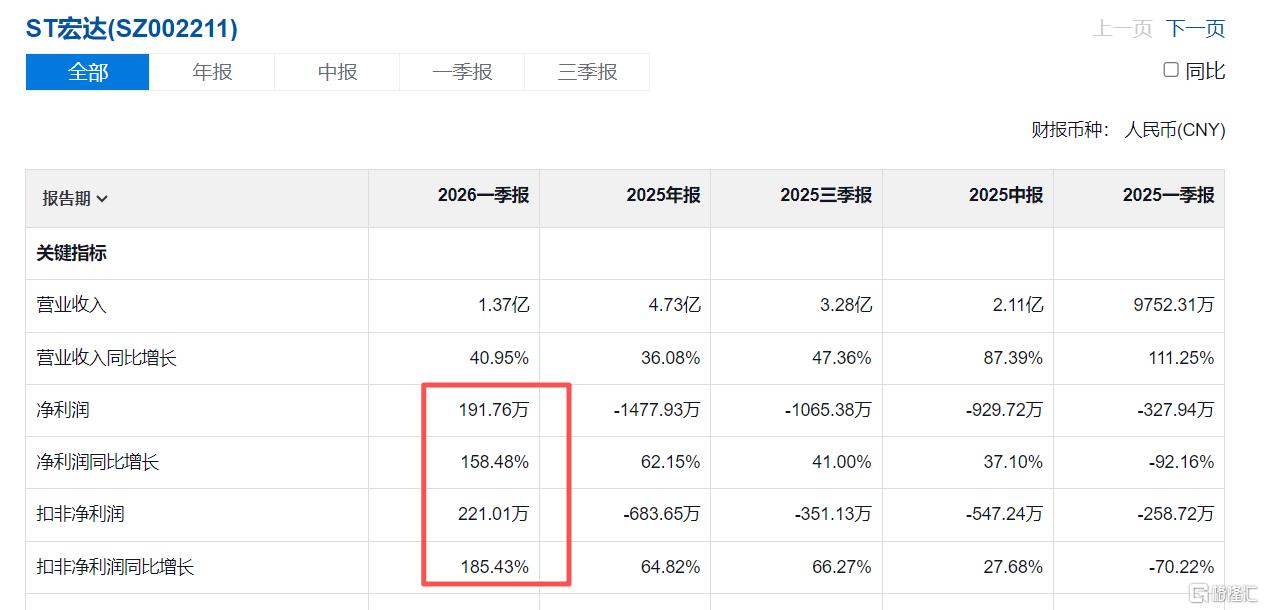Click the 2025一季报 column header

click(1168, 195)
